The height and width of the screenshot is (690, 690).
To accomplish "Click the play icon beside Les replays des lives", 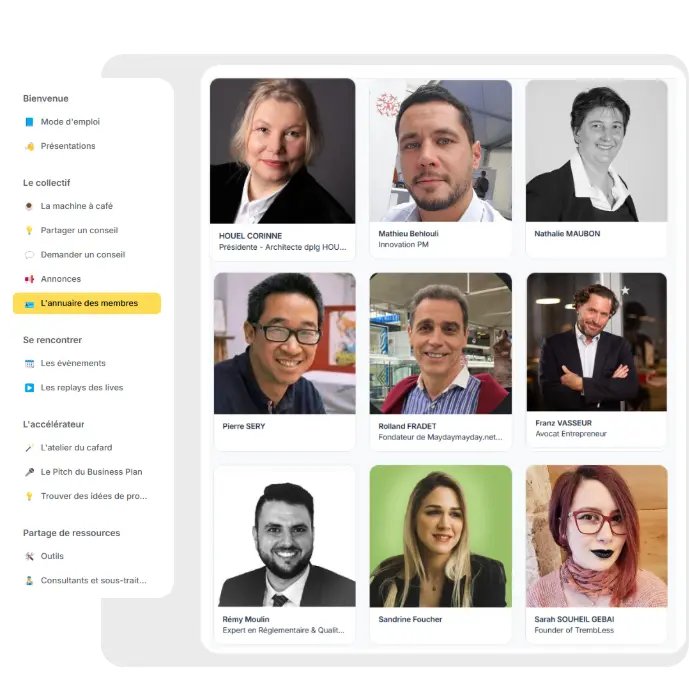I will (29, 388).
